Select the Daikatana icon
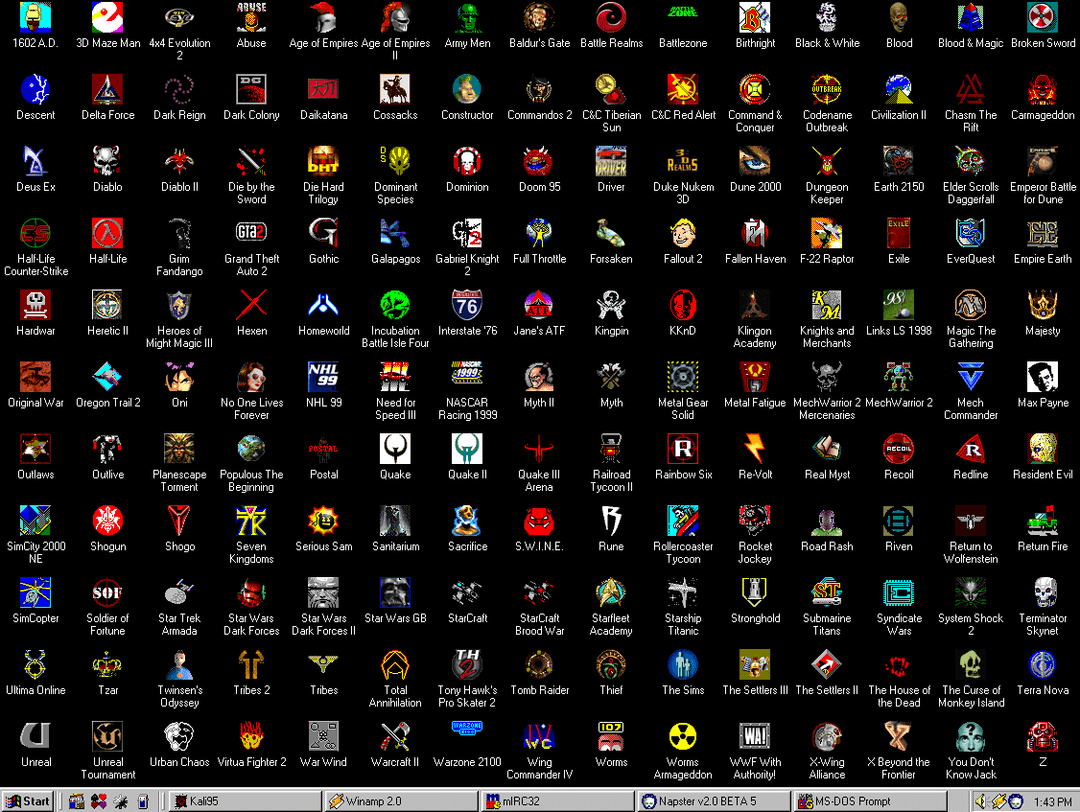Viewport: 1080px width, 812px height. pos(324,89)
